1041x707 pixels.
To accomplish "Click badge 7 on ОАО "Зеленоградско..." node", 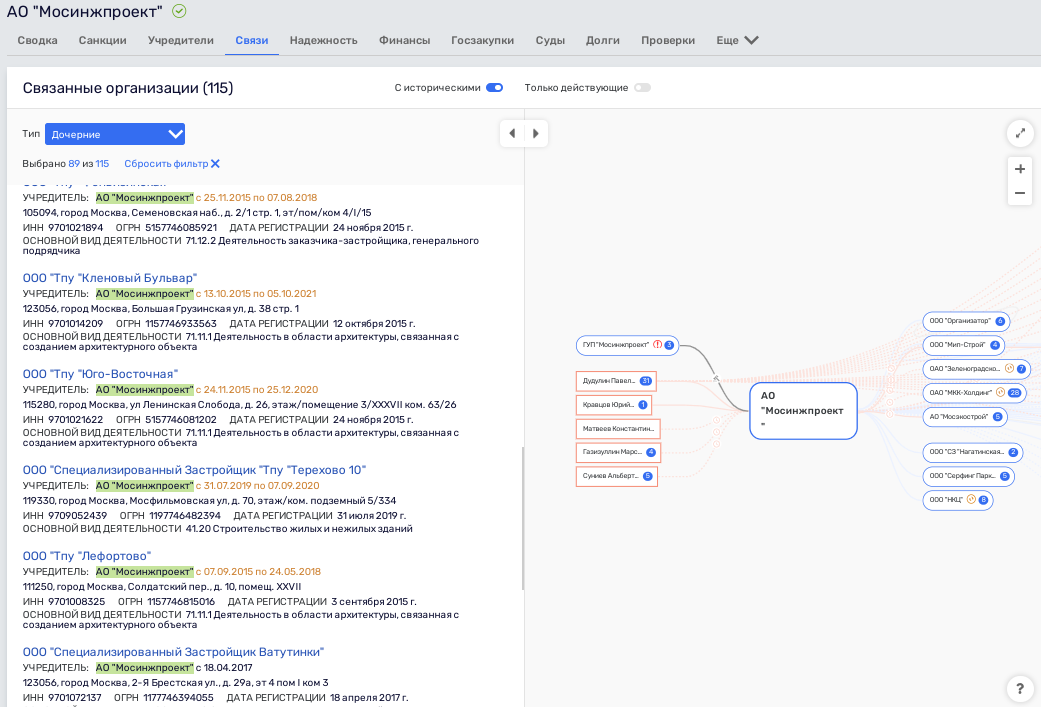I will coord(1021,368).
